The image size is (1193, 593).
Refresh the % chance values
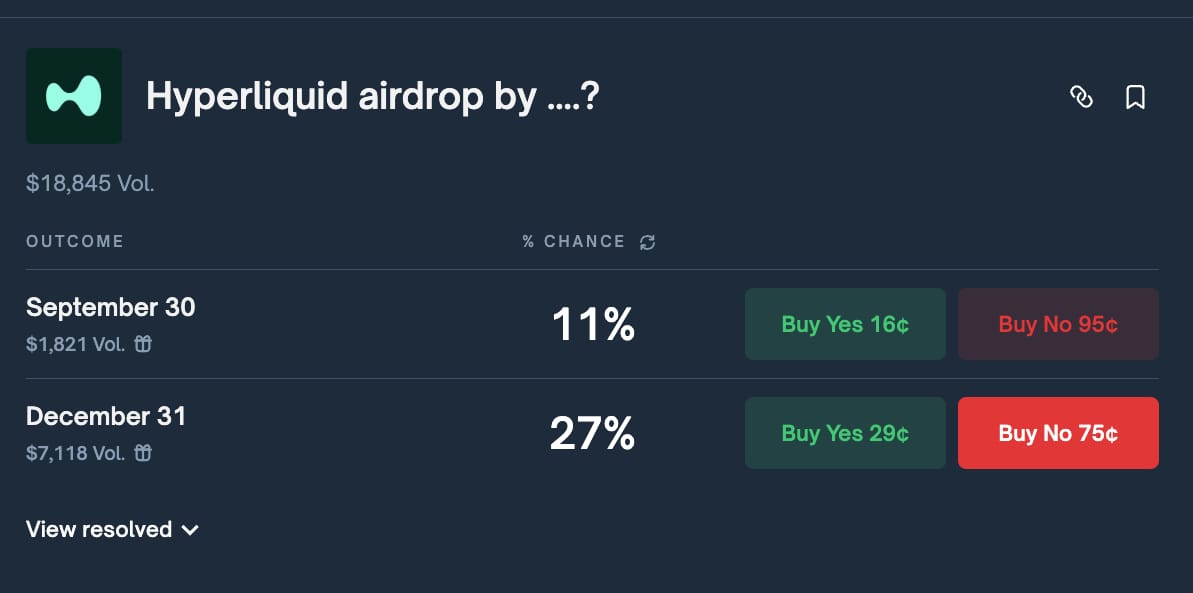click(647, 242)
